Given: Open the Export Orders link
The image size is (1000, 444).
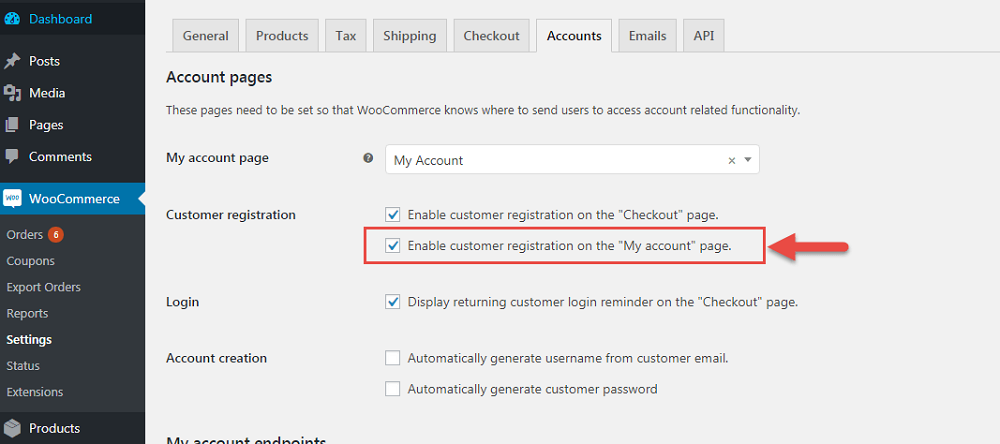Looking at the screenshot, I should [43, 287].
